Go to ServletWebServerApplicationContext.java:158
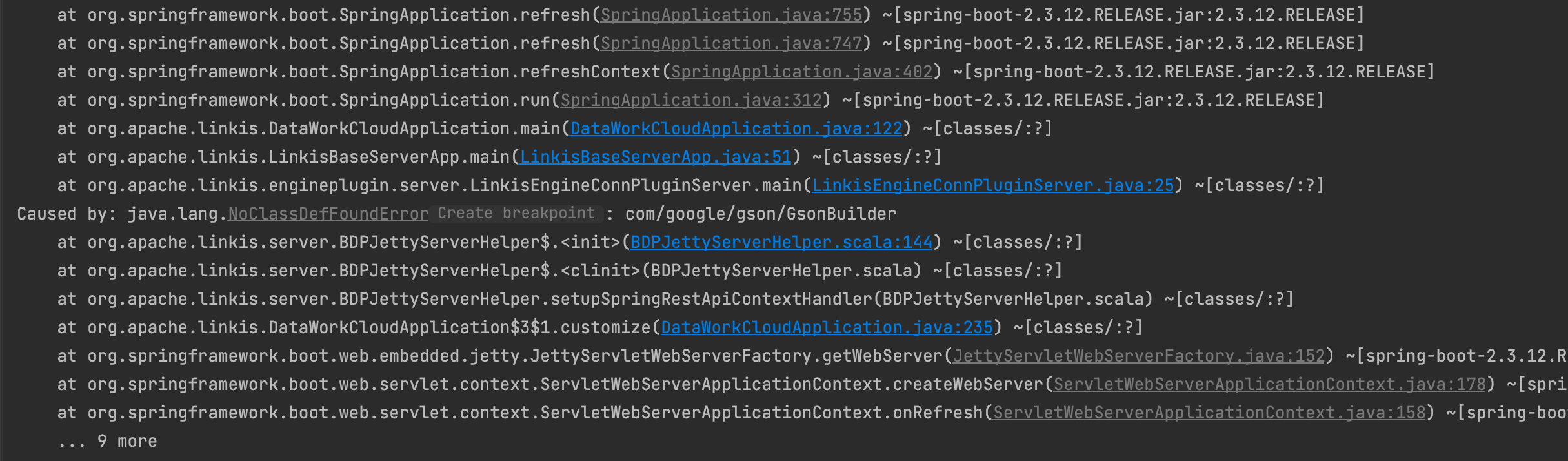The width and height of the screenshot is (1568, 461). click(1209, 413)
